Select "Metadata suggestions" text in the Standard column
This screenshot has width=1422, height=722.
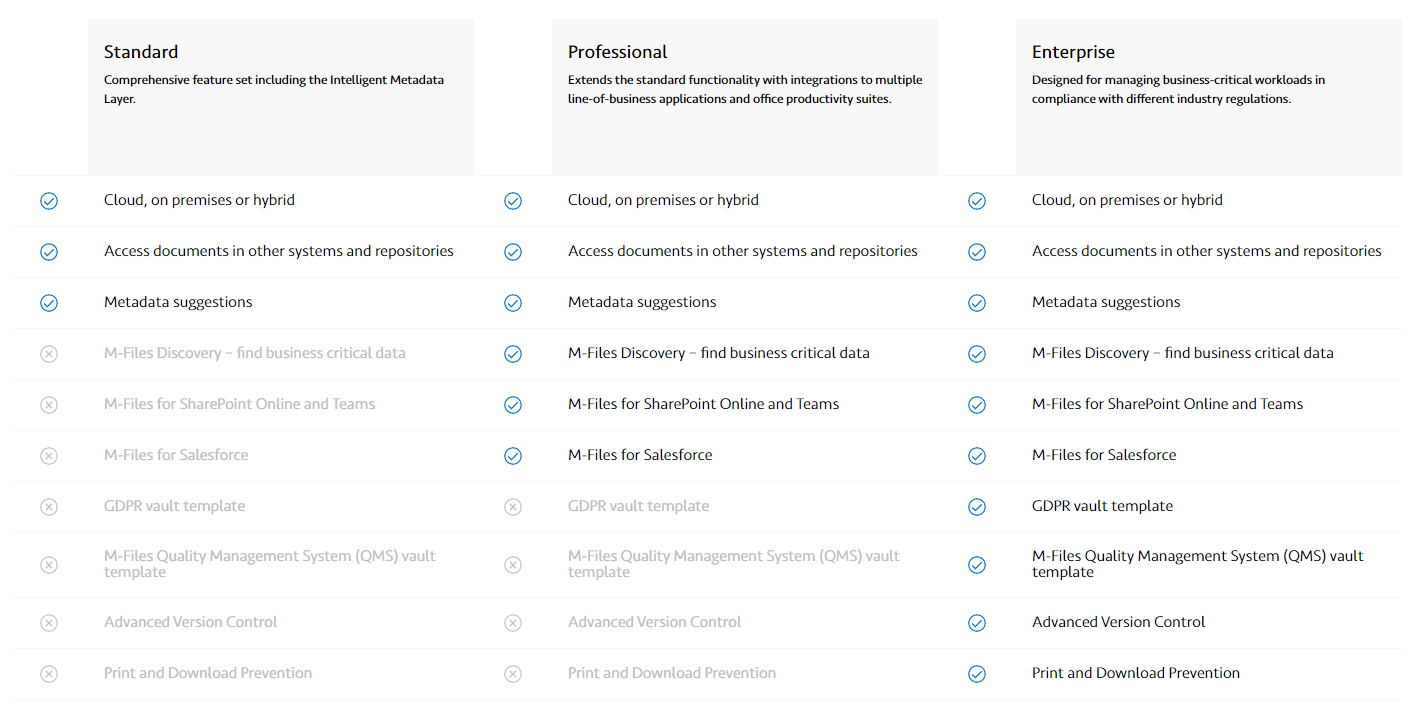point(178,302)
